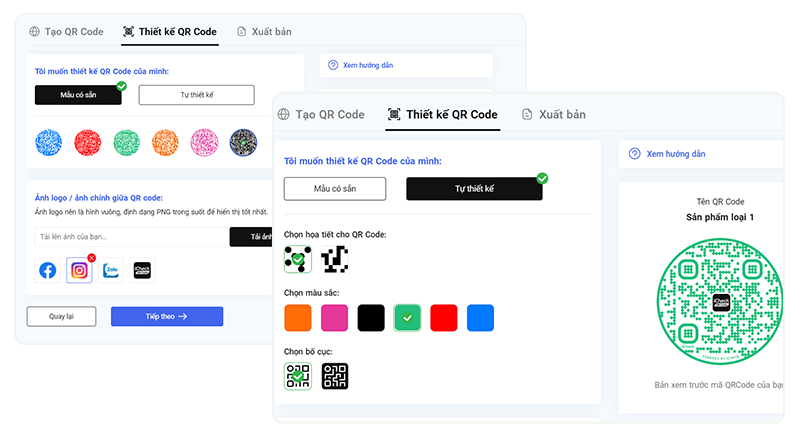Screen dimensions: 800x443
Task: Choose Tự thiết kế button in back window
Action: click(x=196, y=95)
